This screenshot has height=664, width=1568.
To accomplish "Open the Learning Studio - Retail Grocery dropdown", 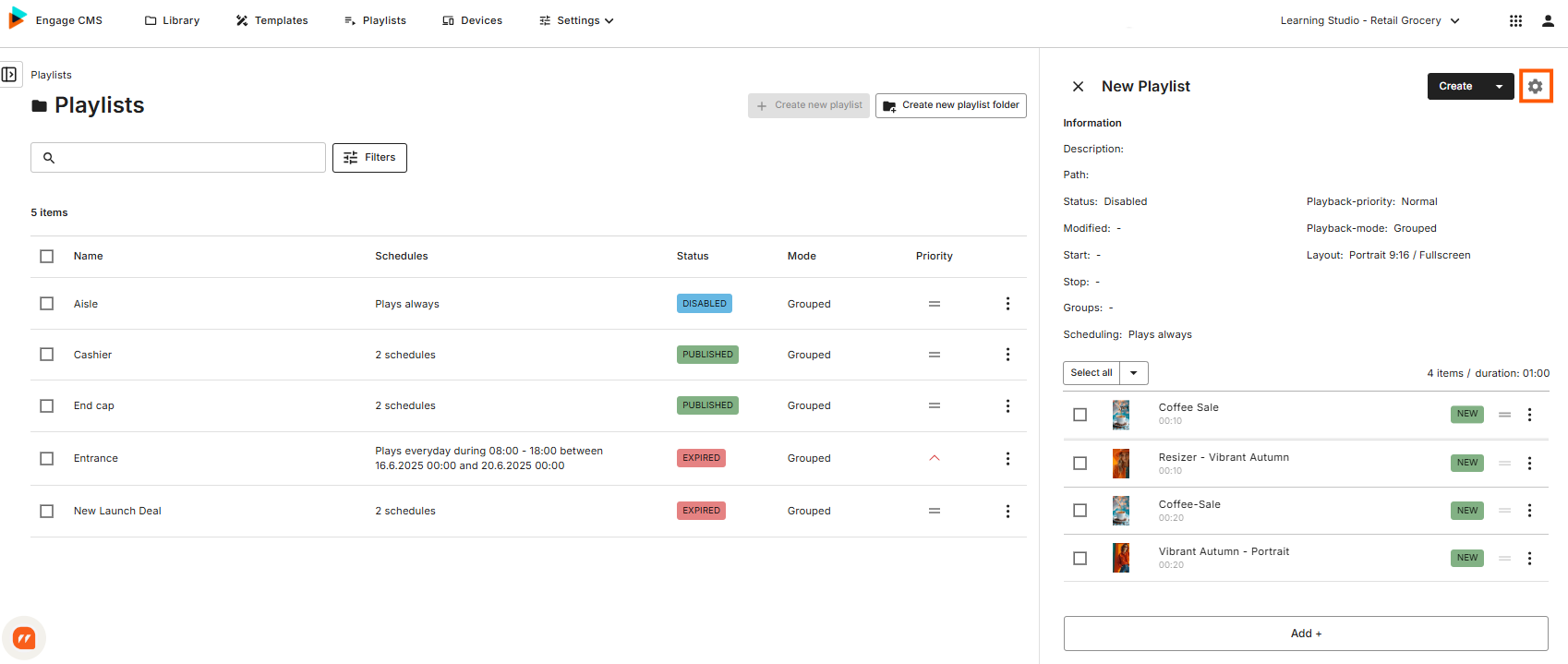I will coord(1369,20).
